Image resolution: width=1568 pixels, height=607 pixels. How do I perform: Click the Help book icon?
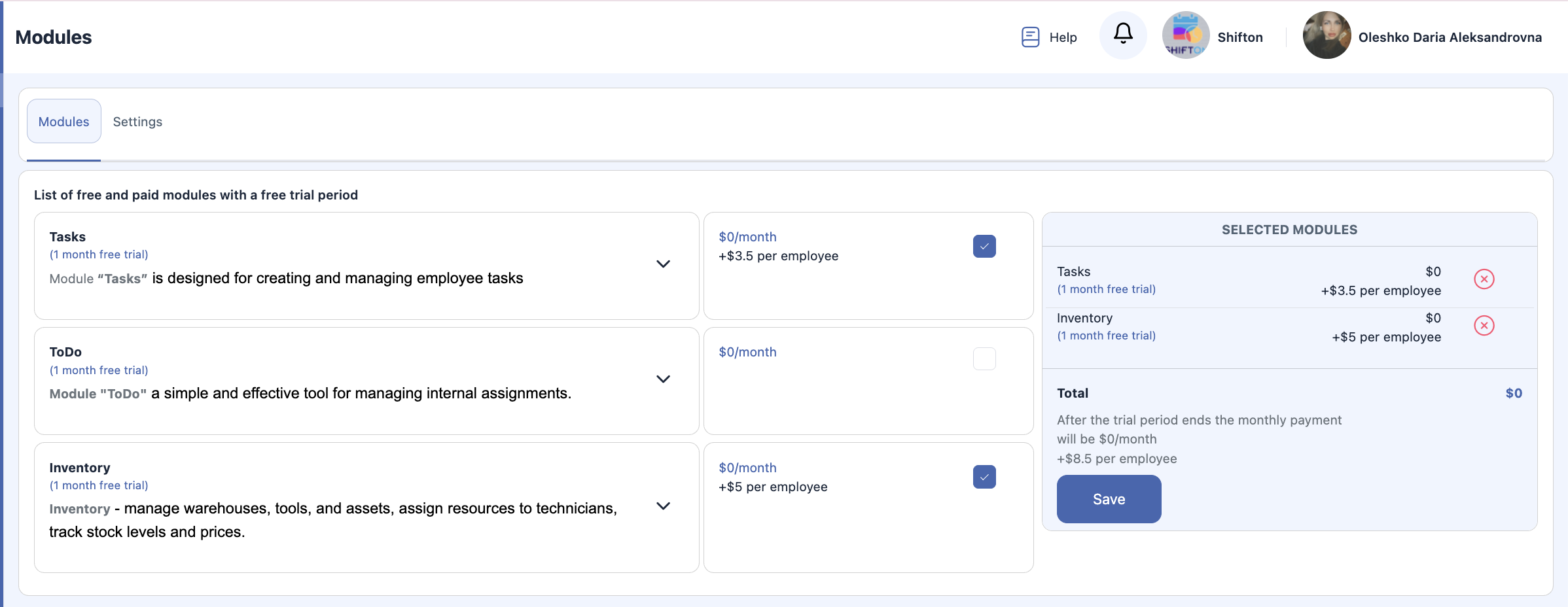coord(1030,37)
